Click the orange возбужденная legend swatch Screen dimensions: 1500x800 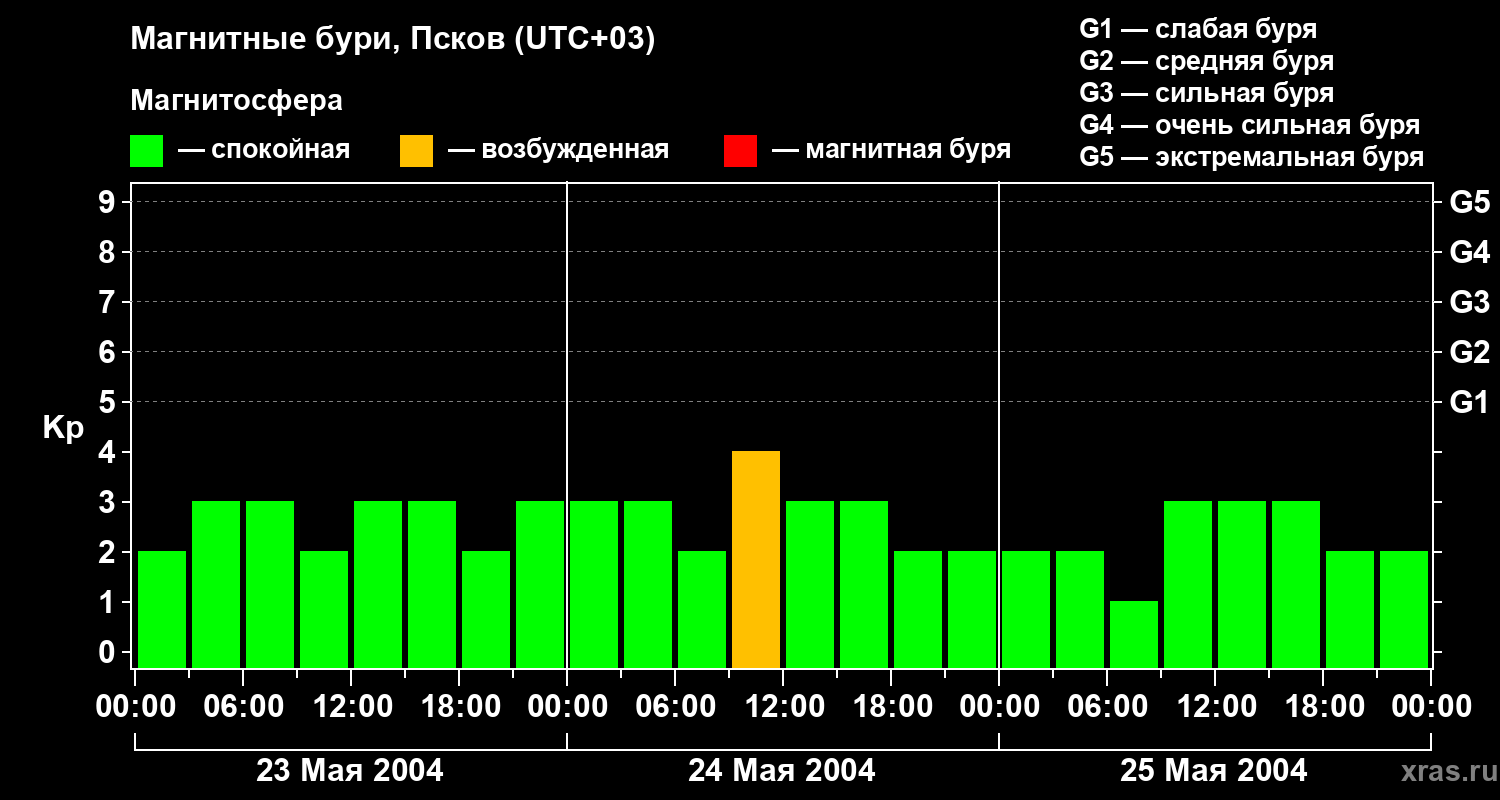[x=416, y=151]
